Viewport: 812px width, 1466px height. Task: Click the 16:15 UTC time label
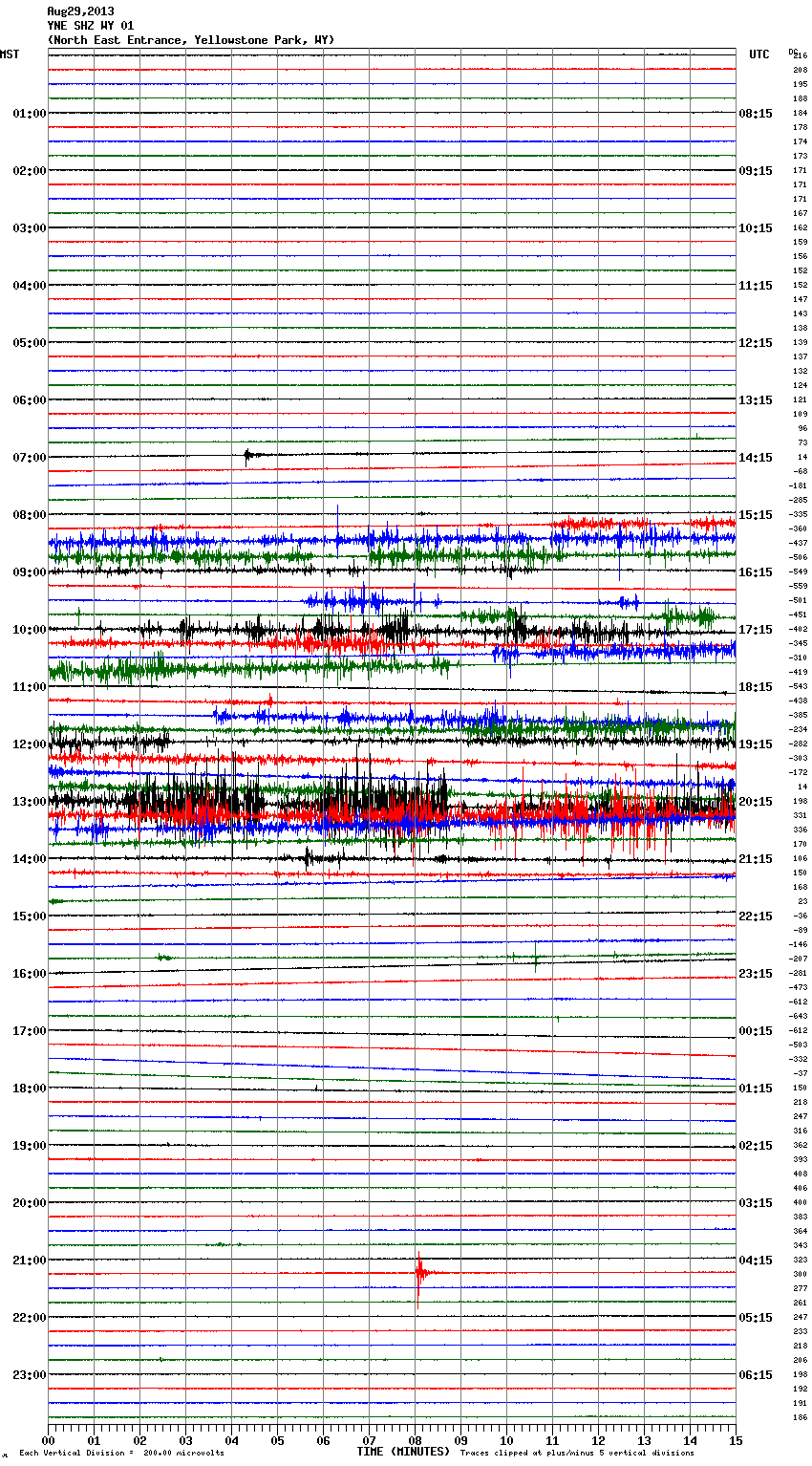coord(756,572)
